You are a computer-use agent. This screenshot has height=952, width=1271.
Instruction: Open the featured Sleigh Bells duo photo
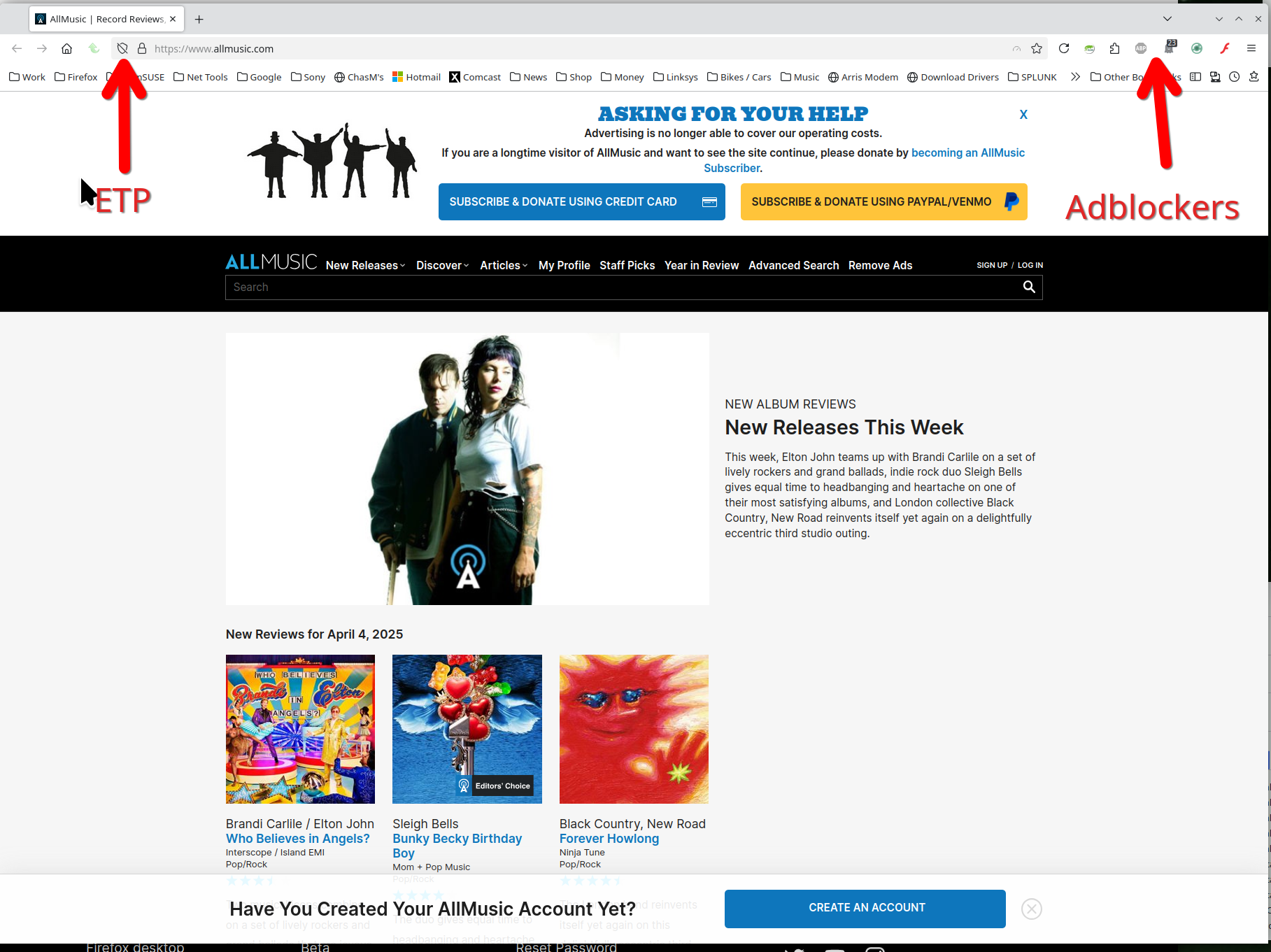(467, 469)
